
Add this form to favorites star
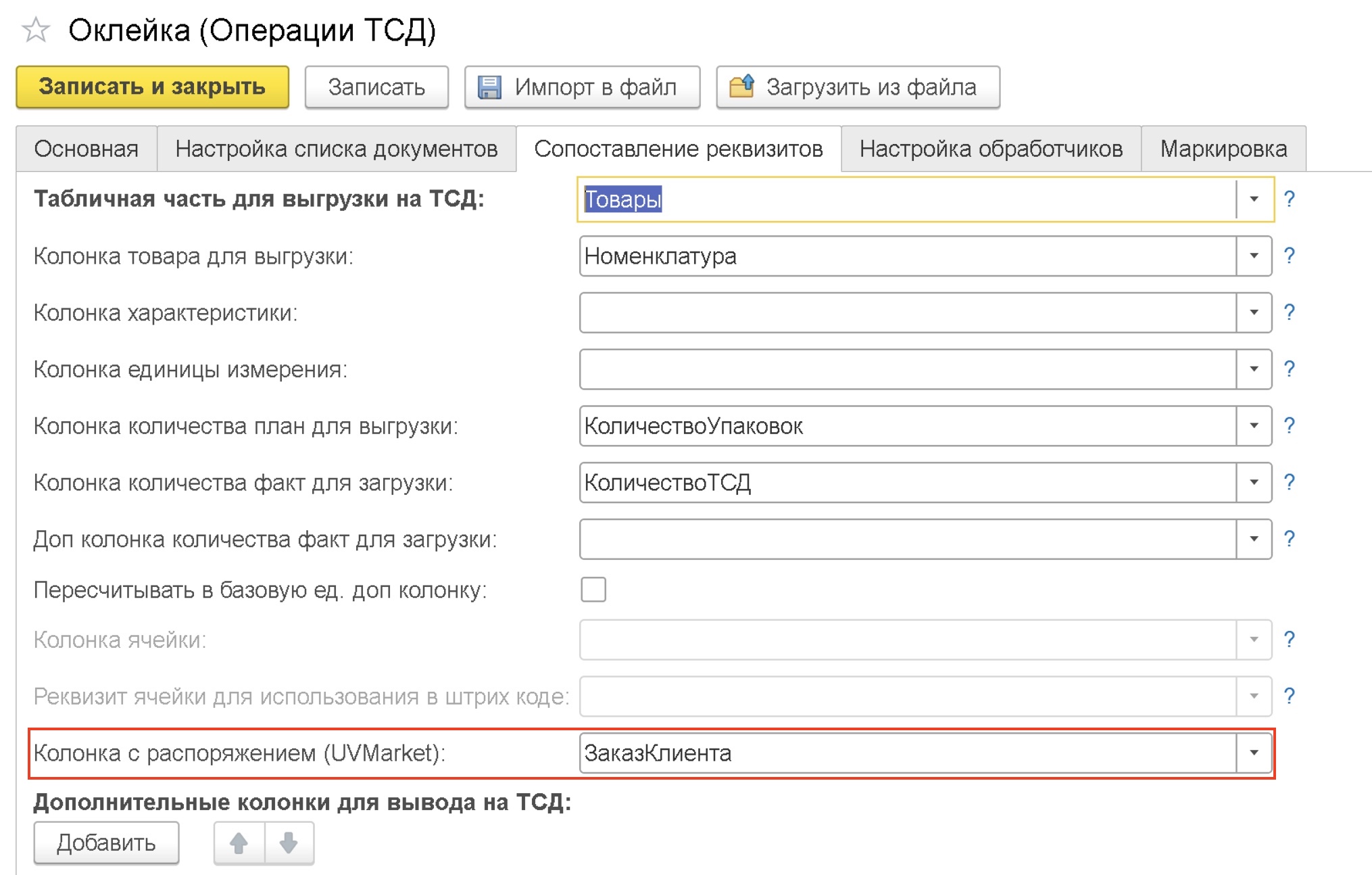[x=36, y=30]
